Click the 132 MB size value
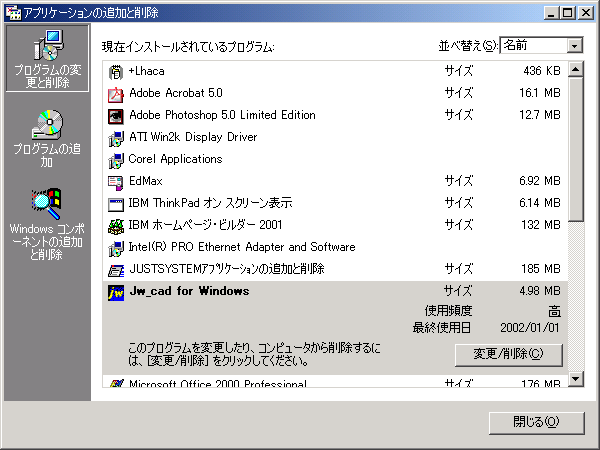 540,225
